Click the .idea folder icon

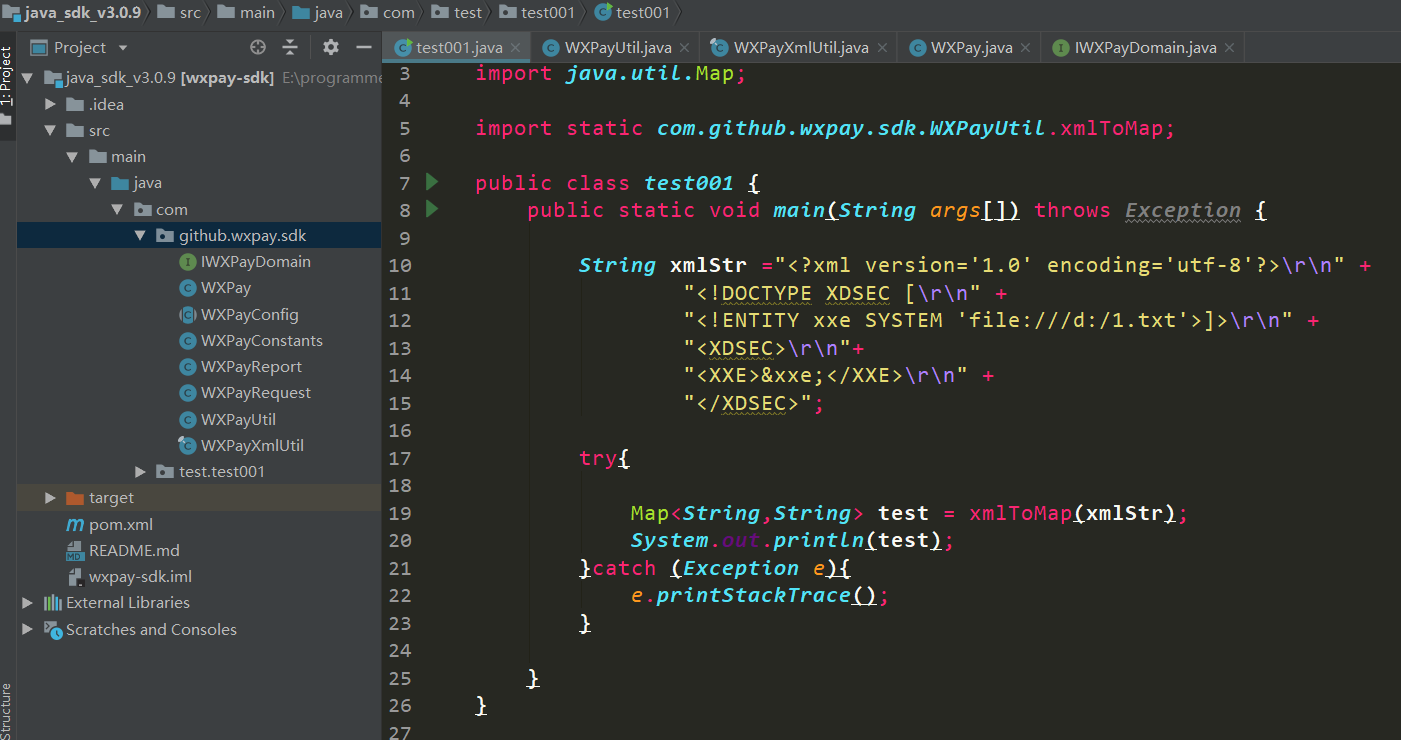(x=75, y=104)
